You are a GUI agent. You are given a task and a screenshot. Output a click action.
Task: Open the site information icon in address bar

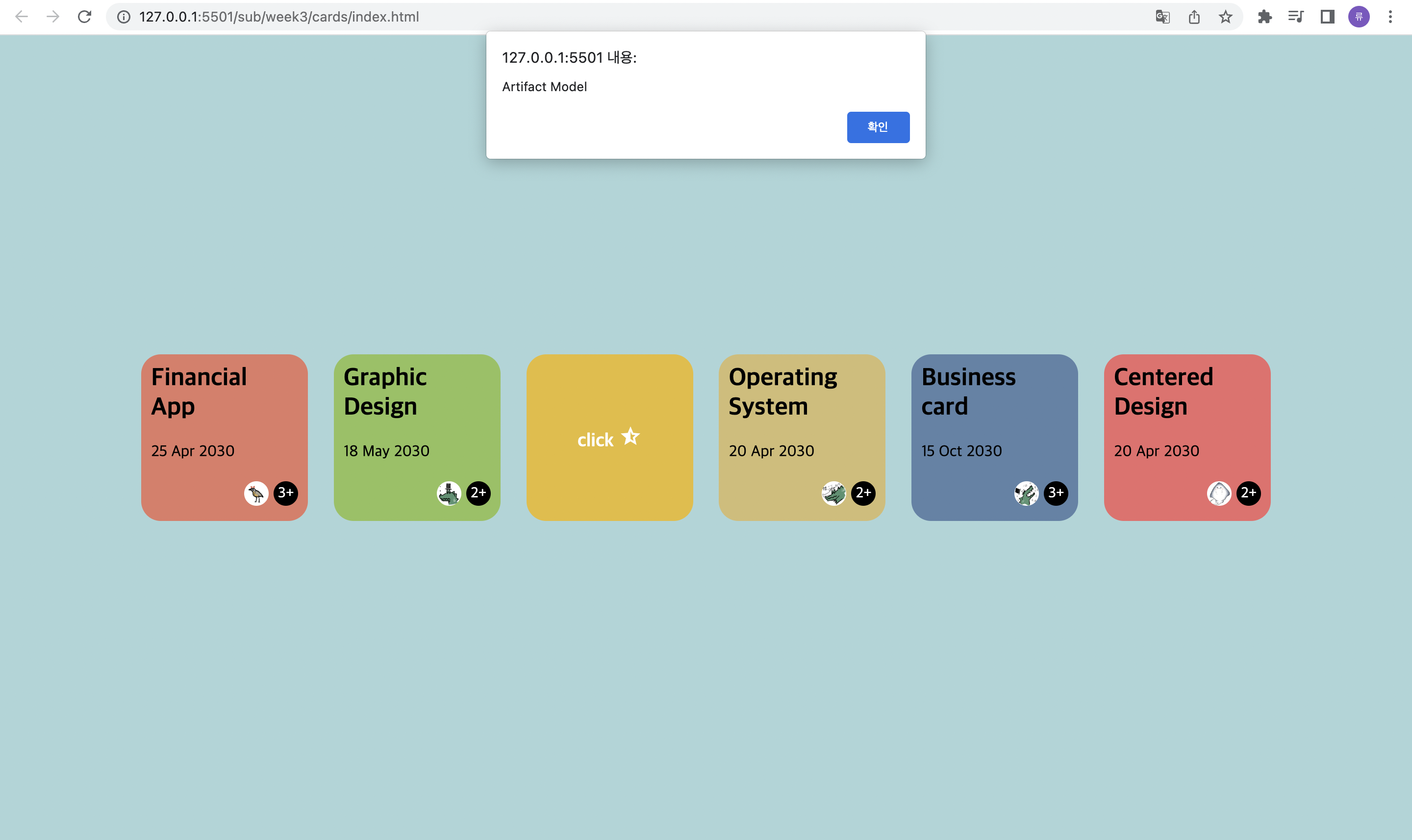124,17
